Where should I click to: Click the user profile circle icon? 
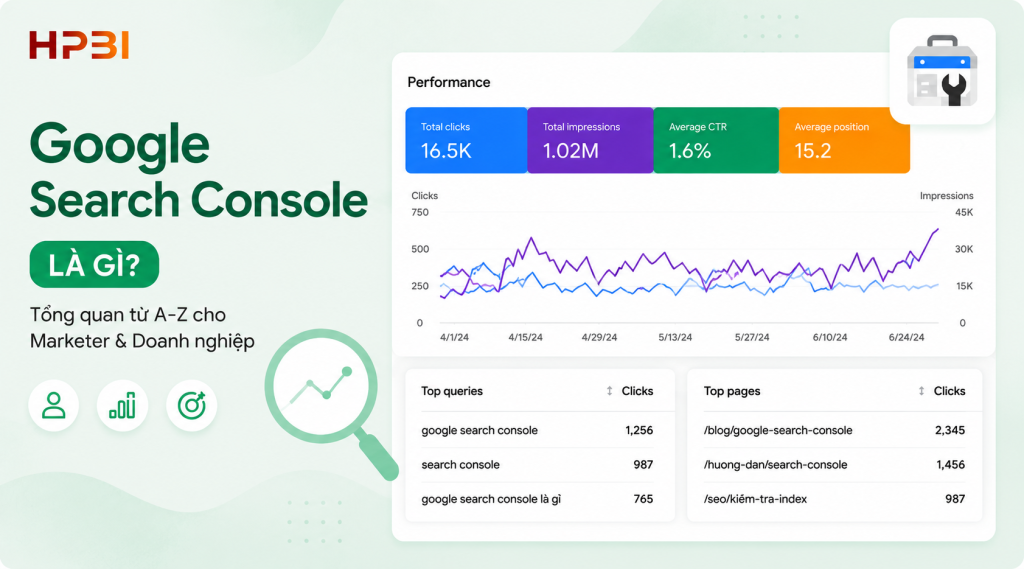tap(54, 406)
